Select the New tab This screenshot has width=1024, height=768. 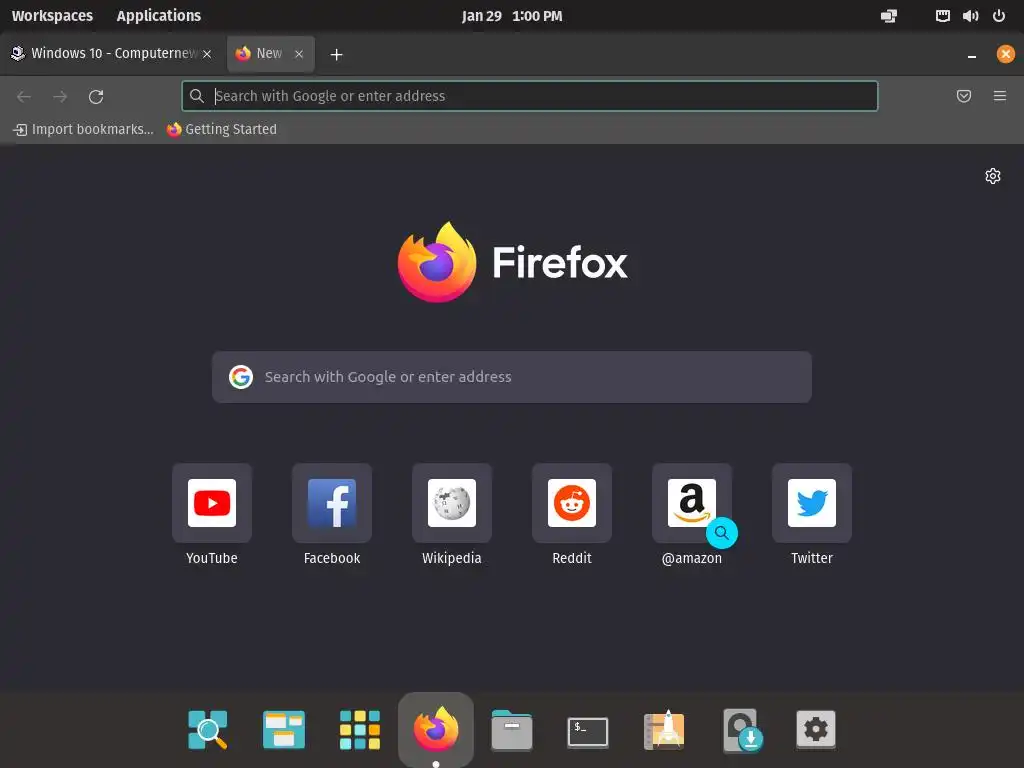[270, 54]
